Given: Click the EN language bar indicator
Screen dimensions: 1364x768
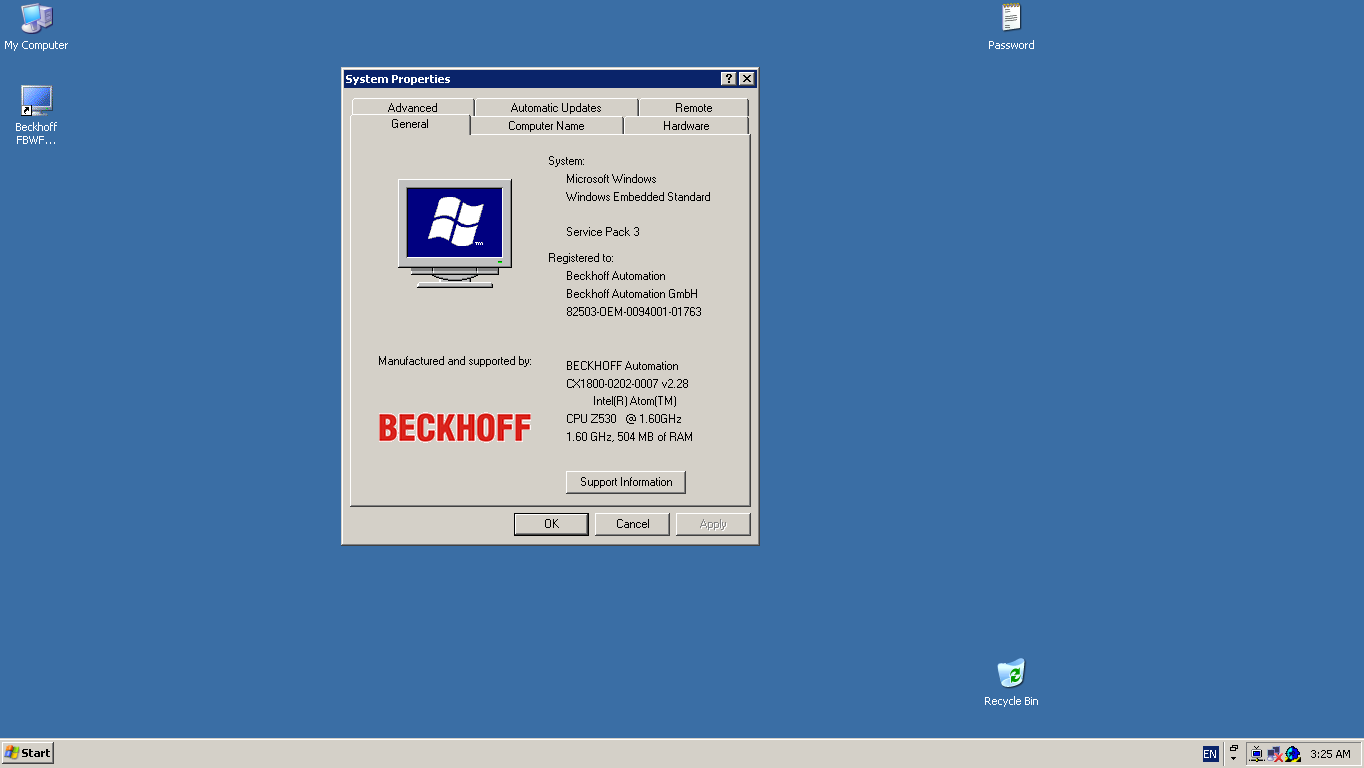Looking at the screenshot, I should tap(1210, 754).
